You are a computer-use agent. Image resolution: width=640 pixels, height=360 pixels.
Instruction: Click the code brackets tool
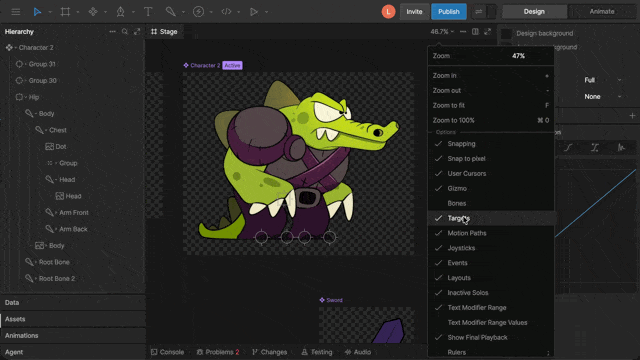click(226, 11)
